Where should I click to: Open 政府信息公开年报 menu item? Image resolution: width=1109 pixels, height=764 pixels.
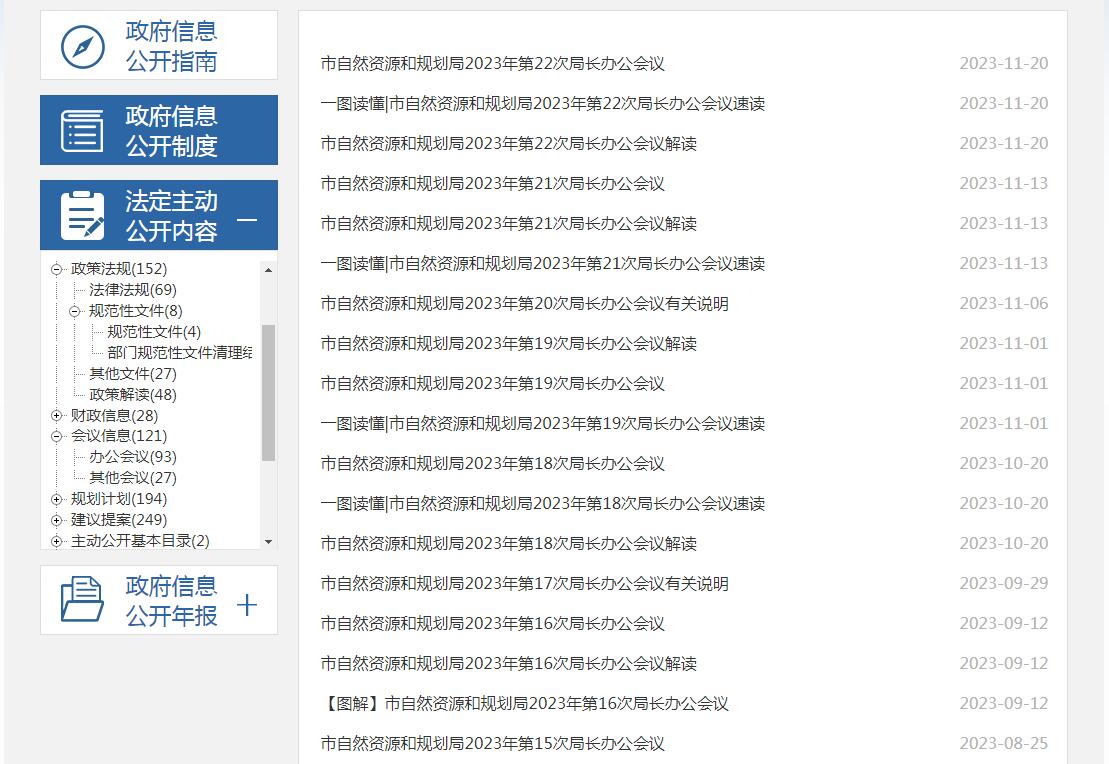tap(159, 600)
